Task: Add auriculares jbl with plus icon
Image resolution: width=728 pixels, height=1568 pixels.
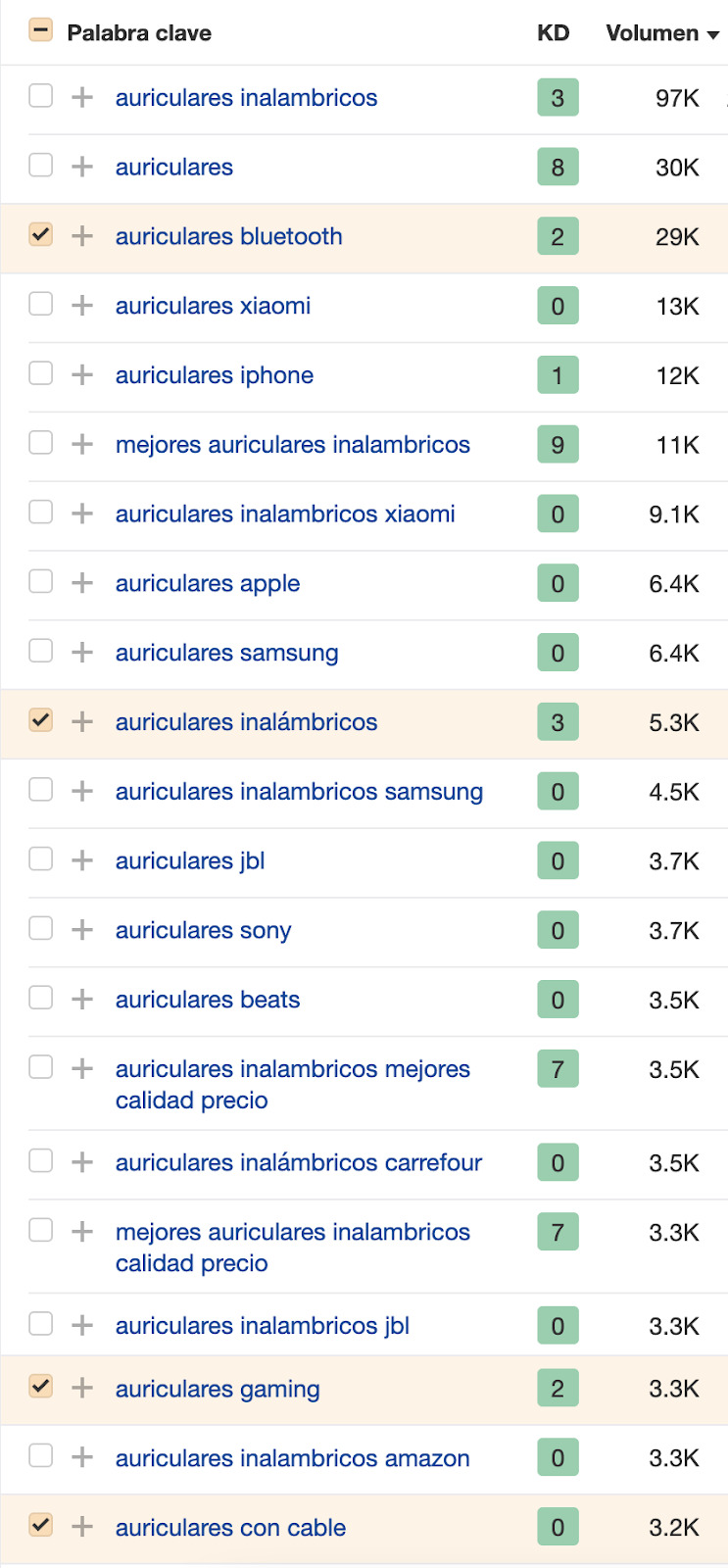Action: [82, 860]
